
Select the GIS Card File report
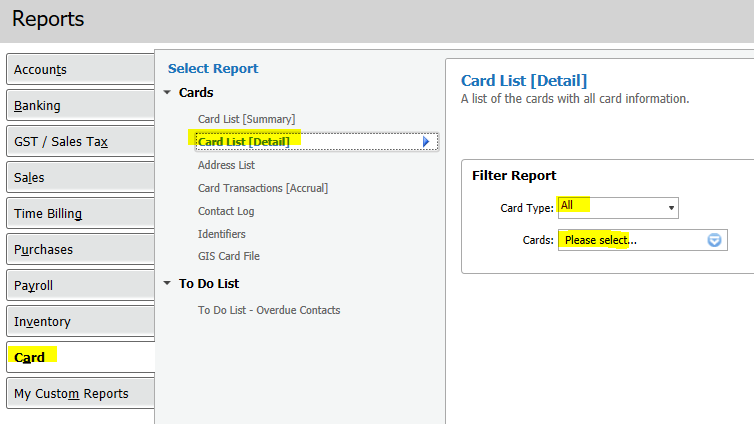229,256
